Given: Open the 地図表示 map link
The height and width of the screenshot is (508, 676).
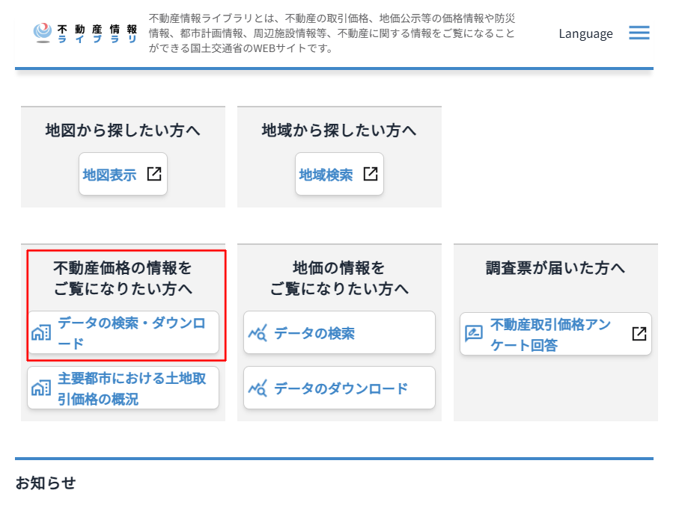Looking at the screenshot, I should click(110, 174).
